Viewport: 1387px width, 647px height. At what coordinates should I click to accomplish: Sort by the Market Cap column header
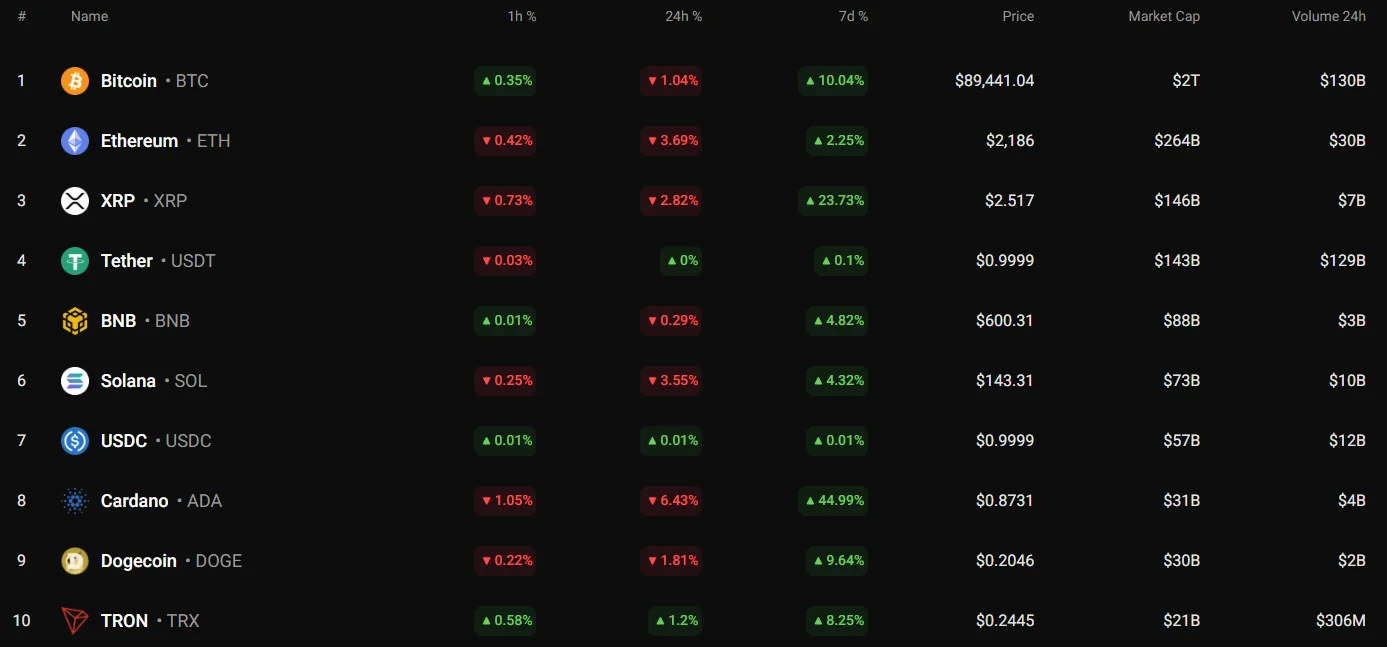[x=1163, y=16]
